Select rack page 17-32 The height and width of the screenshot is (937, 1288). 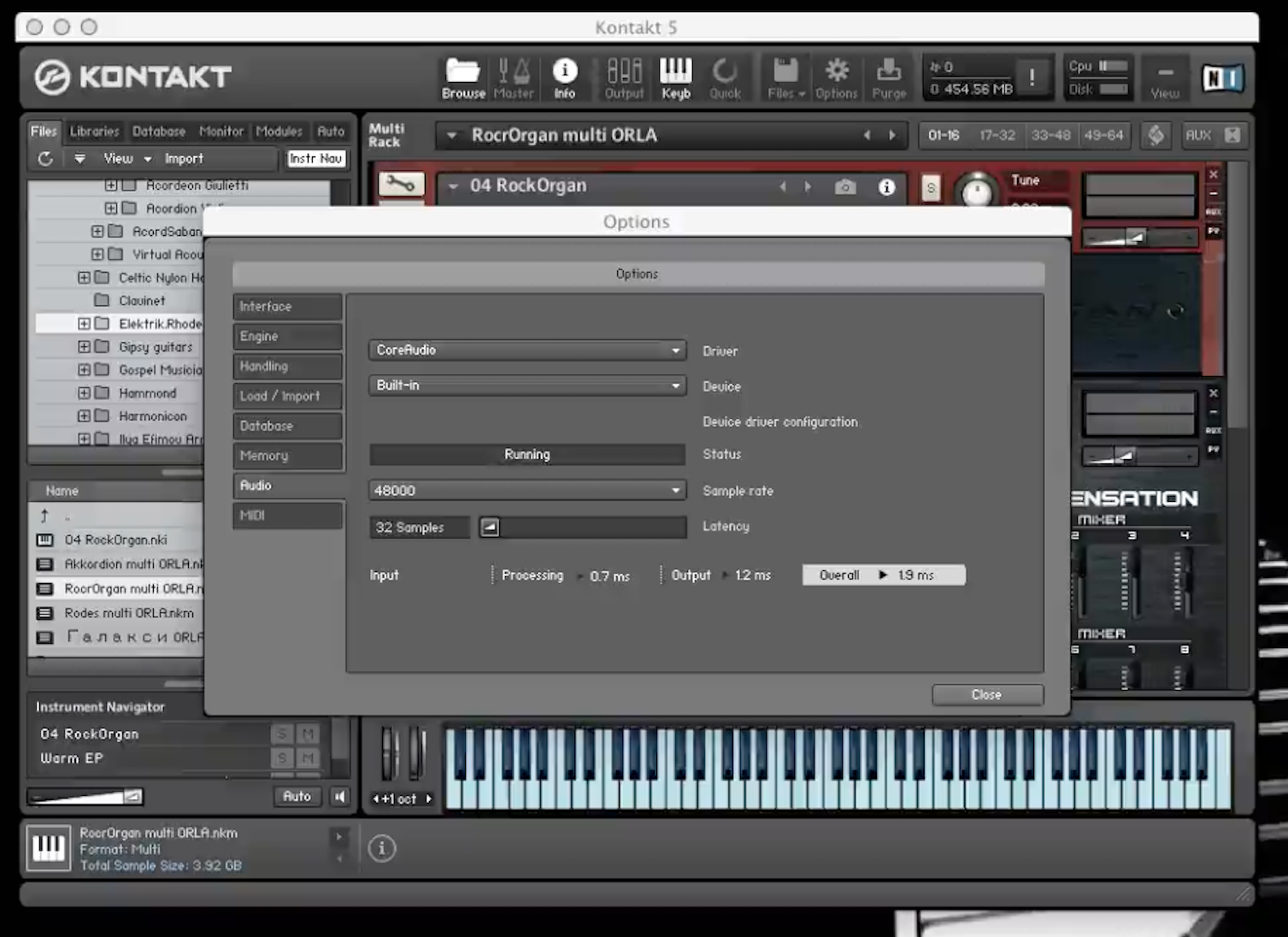(997, 135)
